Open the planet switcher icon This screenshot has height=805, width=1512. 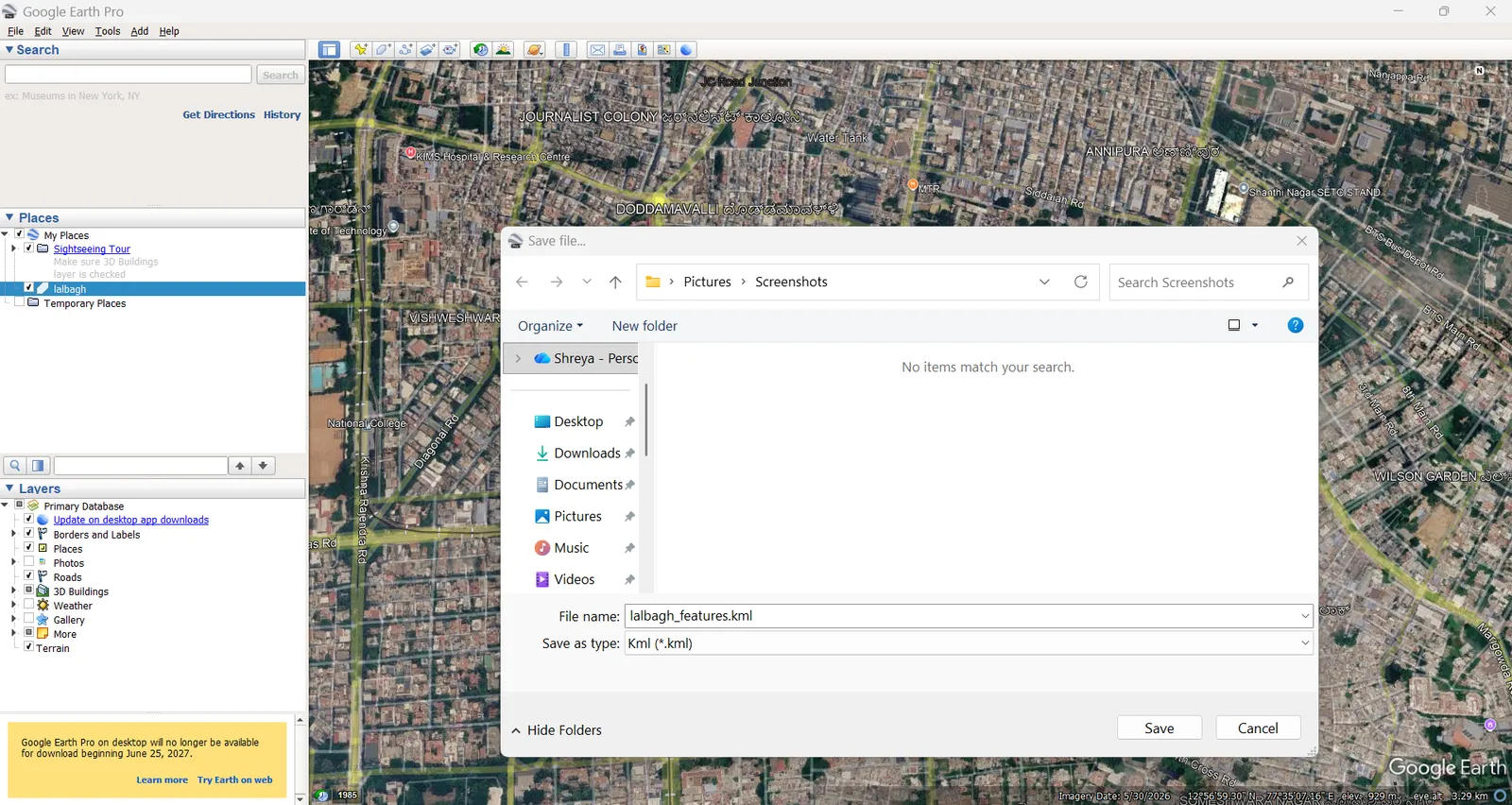point(535,50)
